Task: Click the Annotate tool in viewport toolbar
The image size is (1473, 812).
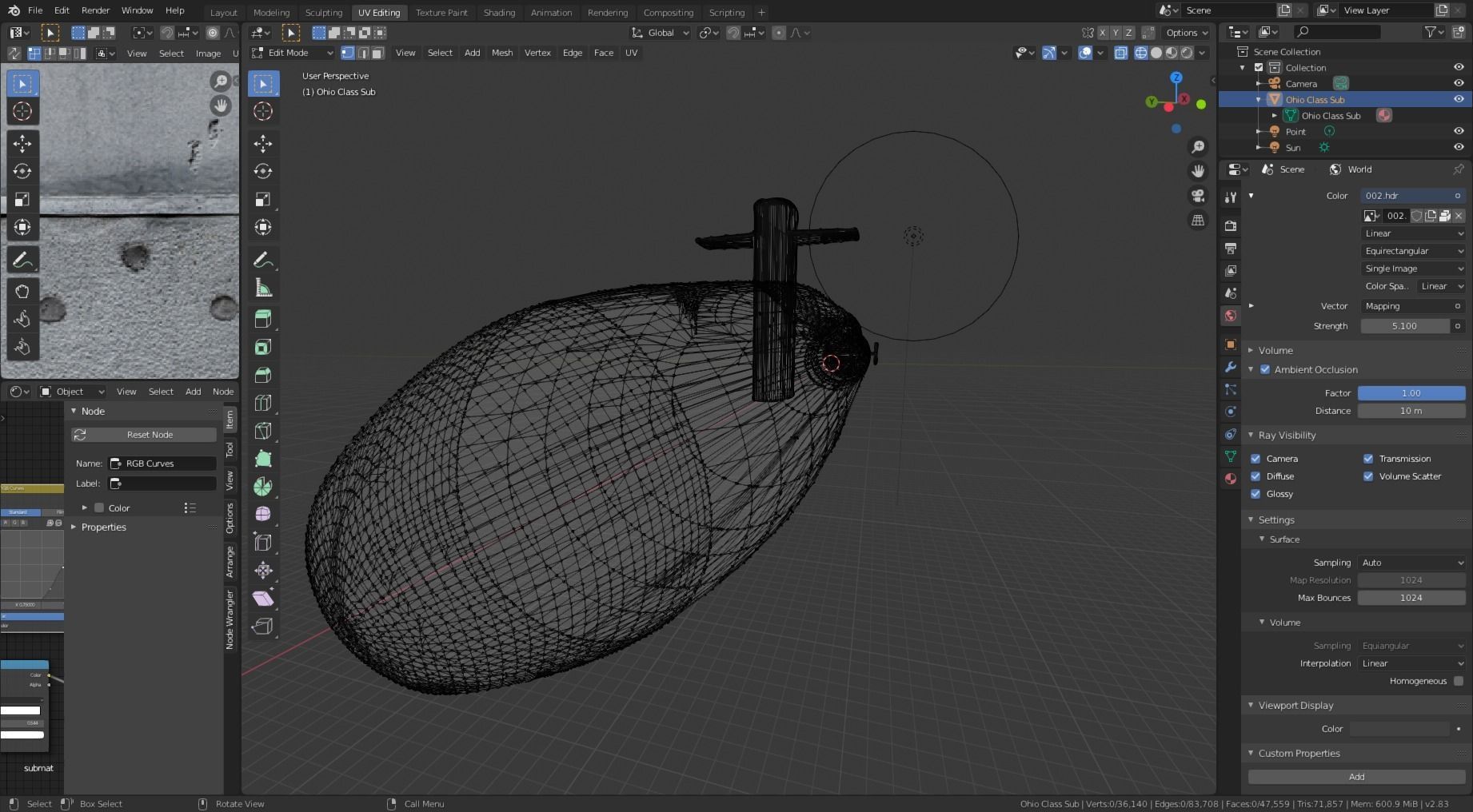Action: 263,261
